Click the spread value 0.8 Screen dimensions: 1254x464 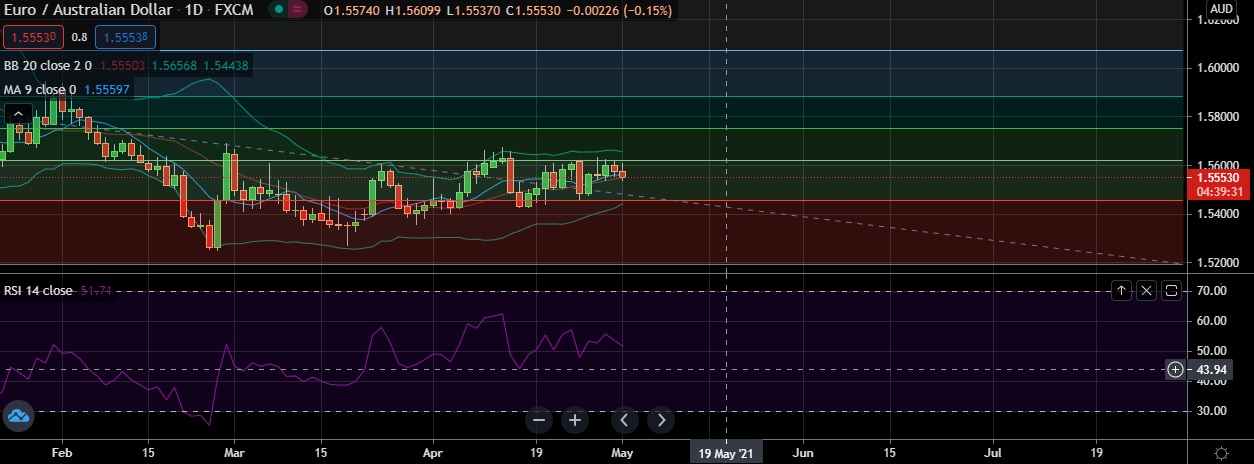(80, 37)
